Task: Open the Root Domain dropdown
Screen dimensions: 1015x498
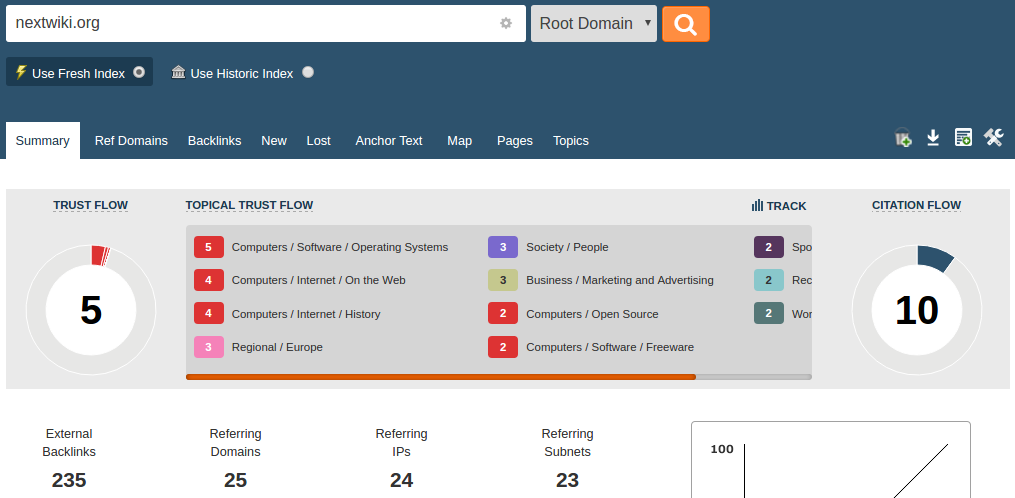Action: pos(594,23)
